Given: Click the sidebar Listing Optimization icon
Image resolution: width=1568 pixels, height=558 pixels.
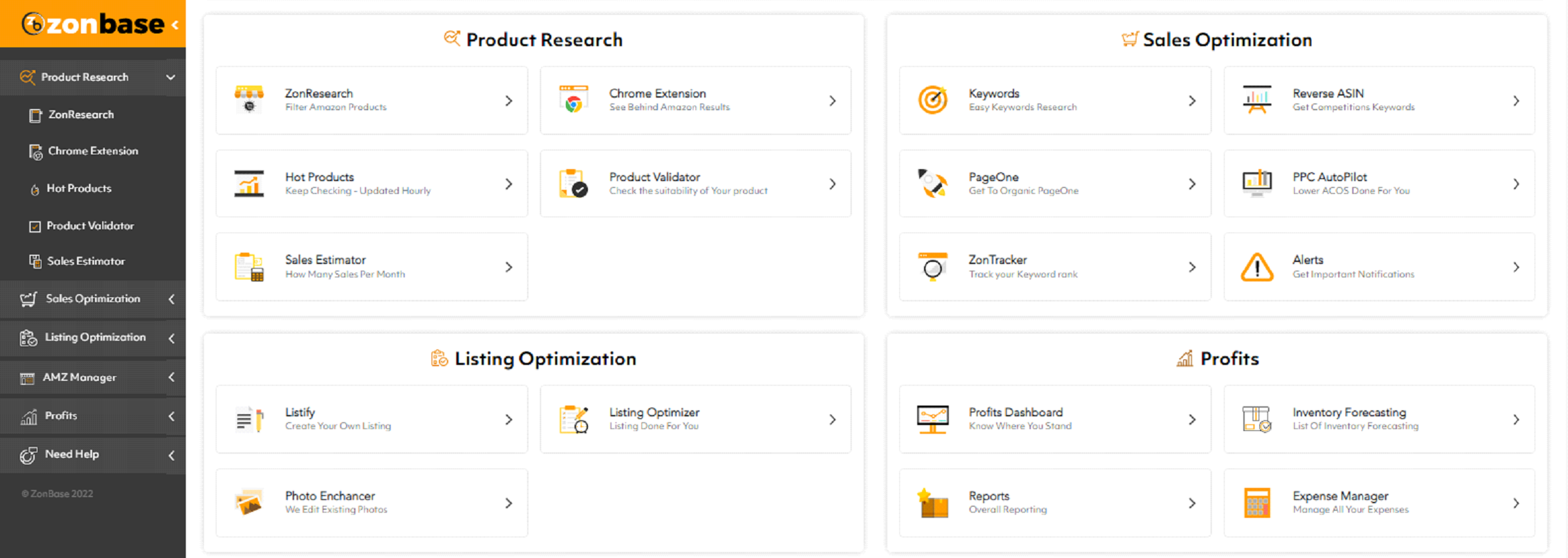Looking at the screenshot, I should coord(28,338).
